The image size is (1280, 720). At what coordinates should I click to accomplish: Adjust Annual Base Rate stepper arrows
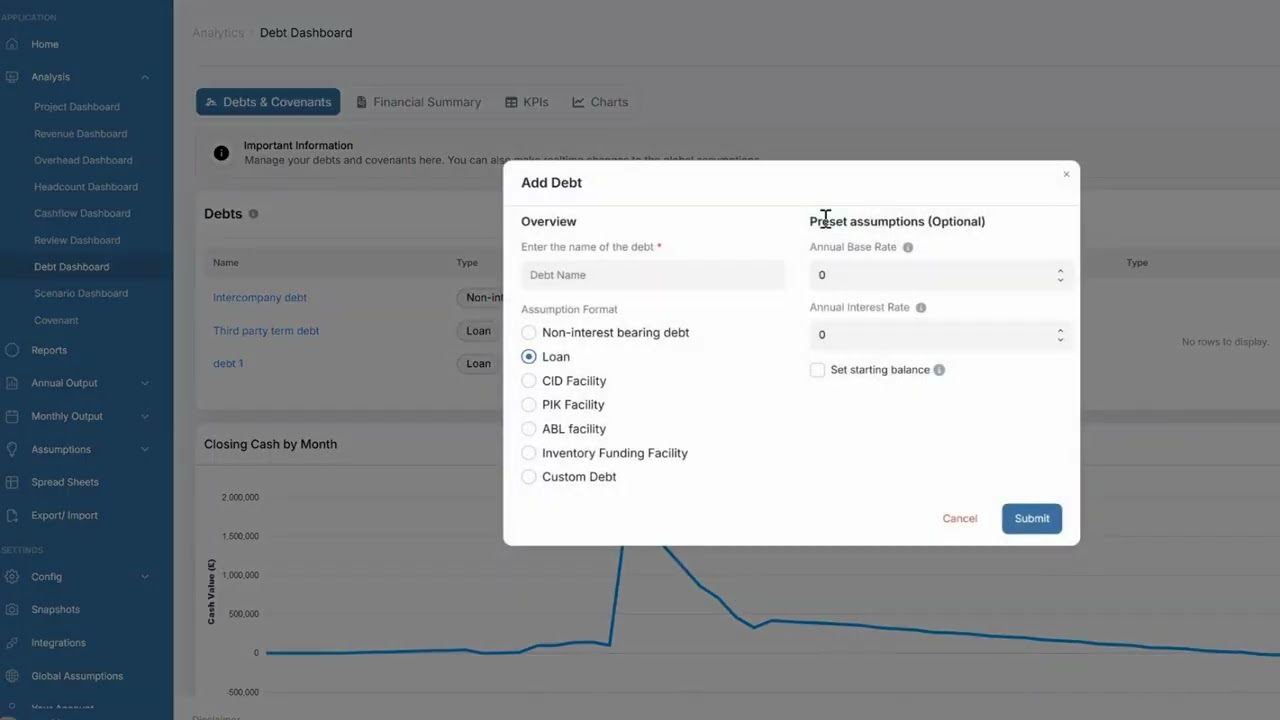click(x=1060, y=275)
